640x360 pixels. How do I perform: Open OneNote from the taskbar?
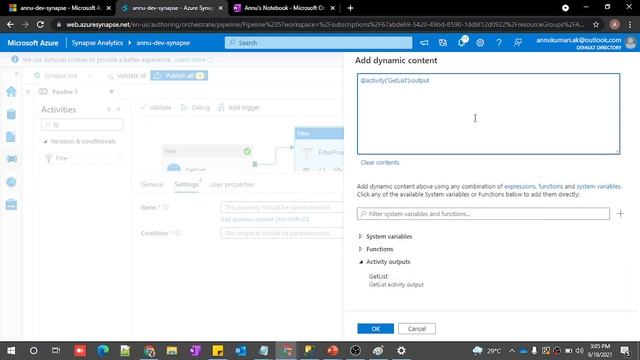pos(195,351)
